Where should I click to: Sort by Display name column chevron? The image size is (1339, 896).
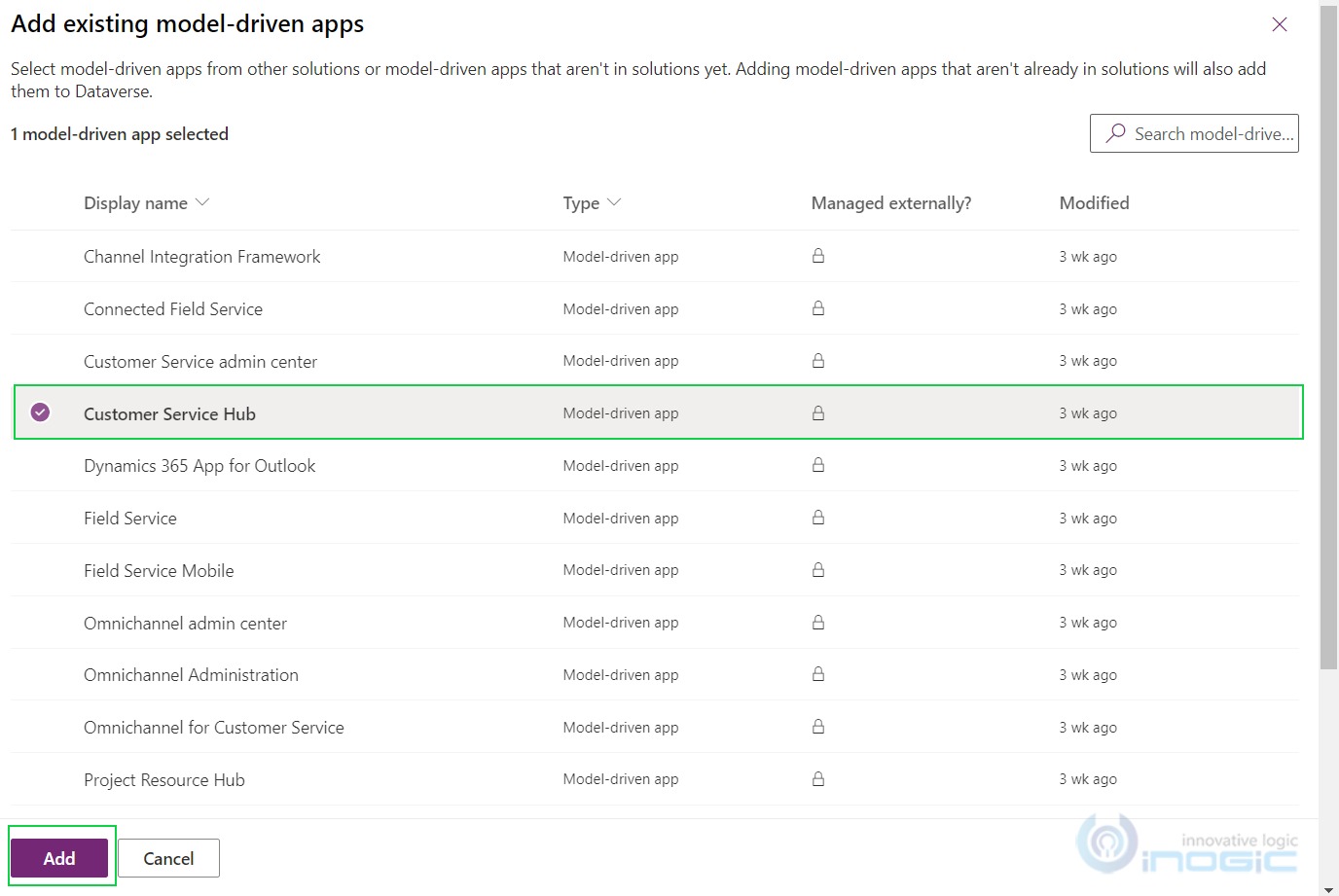(x=202, y=202)
